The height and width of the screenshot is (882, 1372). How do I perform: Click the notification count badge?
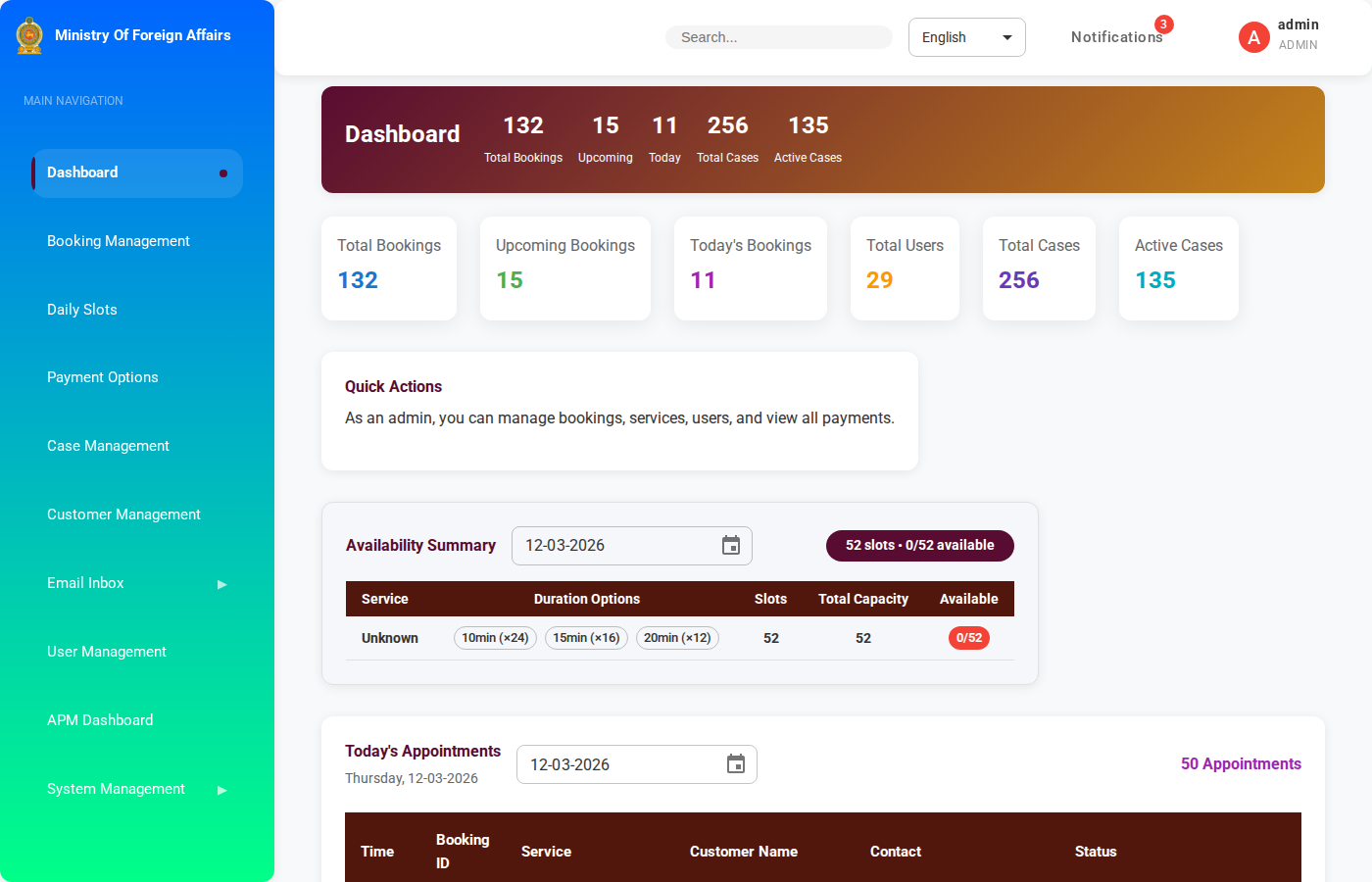pyautogui.click(x=1163, y=24)
